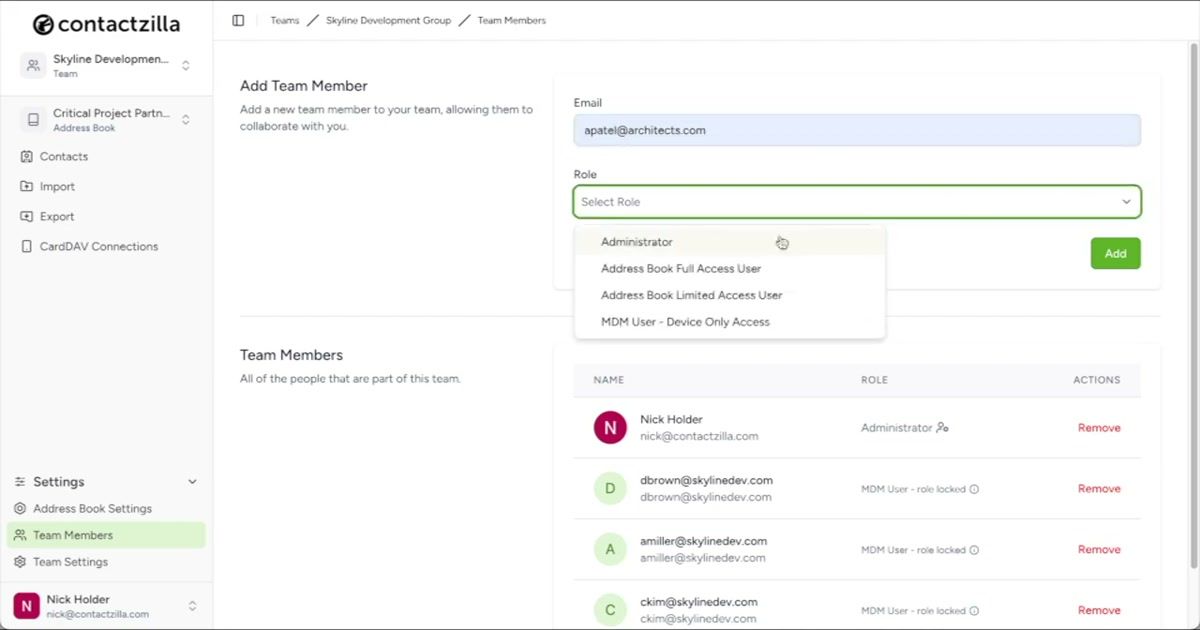Click info icon on amiller's locked role

coord(974,550)
